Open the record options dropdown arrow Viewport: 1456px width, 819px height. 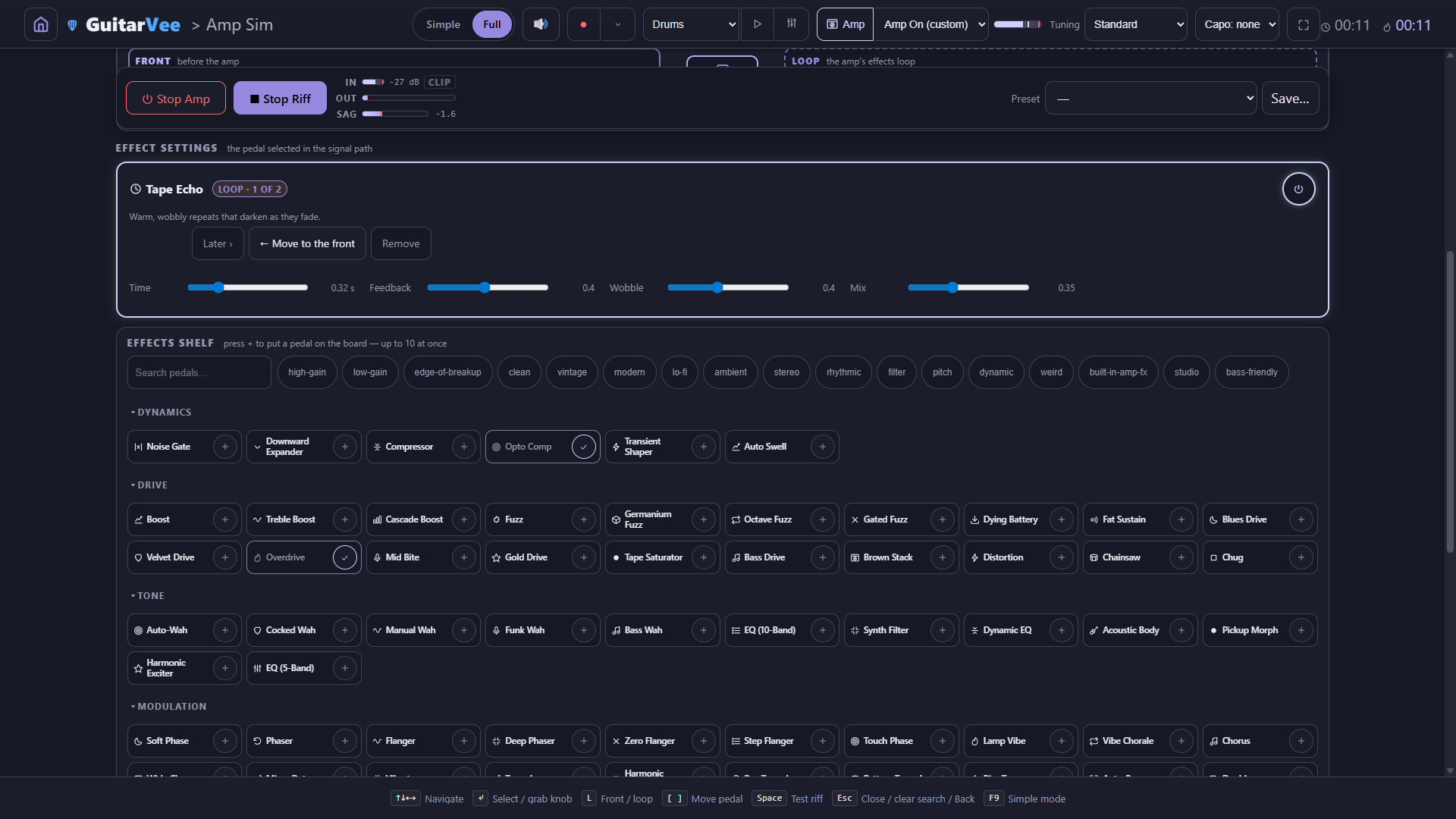coord(618,24)
